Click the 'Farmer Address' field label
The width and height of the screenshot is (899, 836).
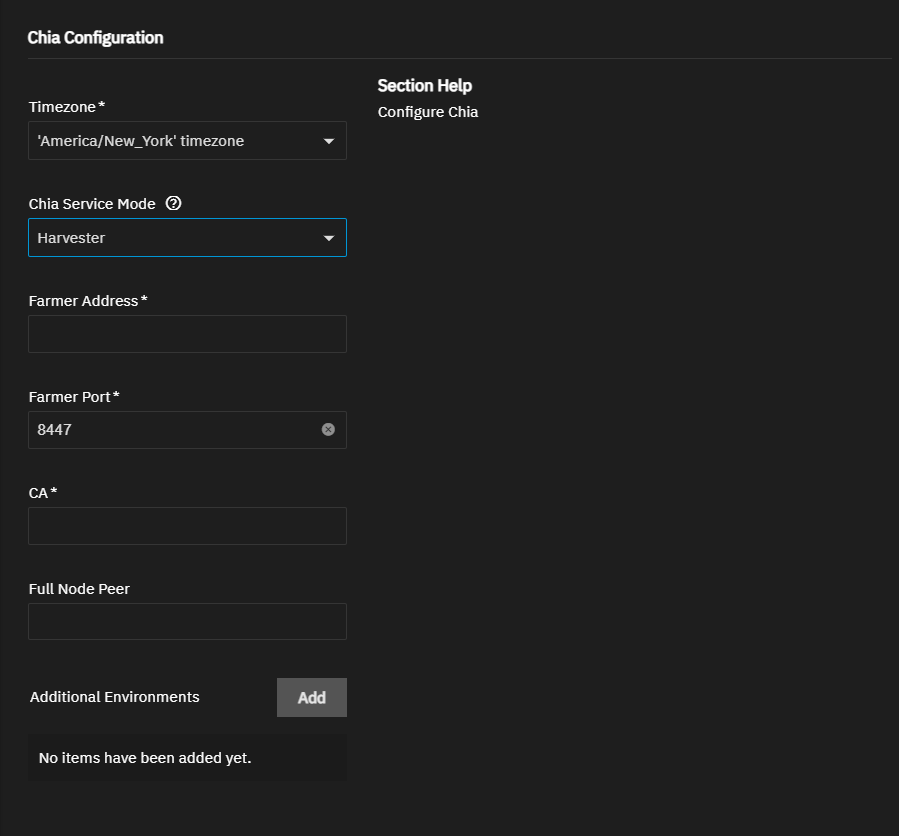tap(84, 301)
